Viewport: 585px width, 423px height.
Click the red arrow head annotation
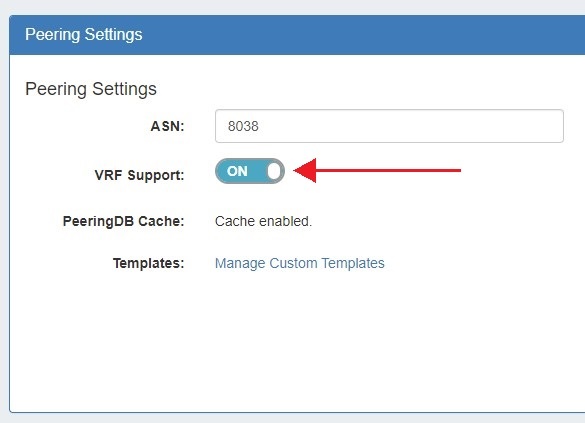(x=306, y=170)
